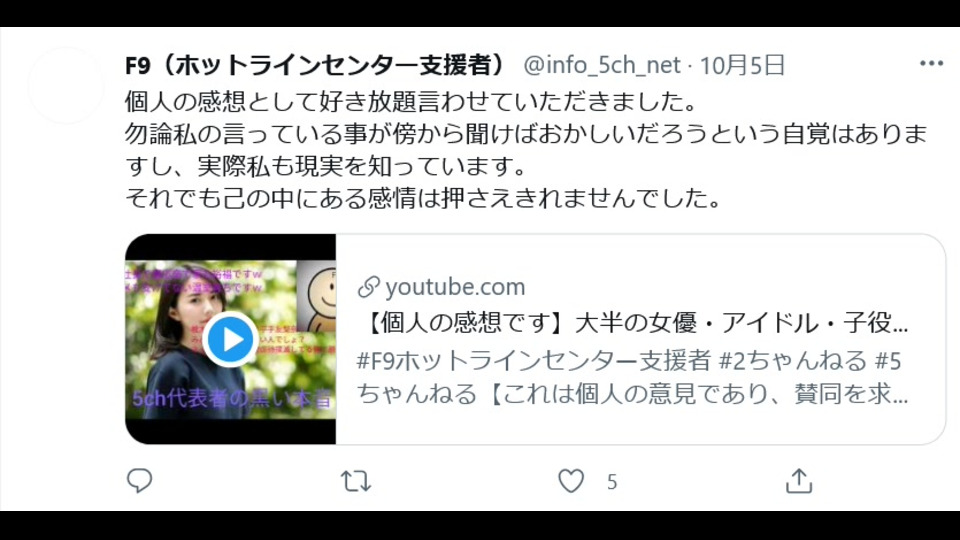This screenshot has height=540, width=960.
Task: Click the tweet line それでも己の中にある感情
Action: tap(423, 198)
